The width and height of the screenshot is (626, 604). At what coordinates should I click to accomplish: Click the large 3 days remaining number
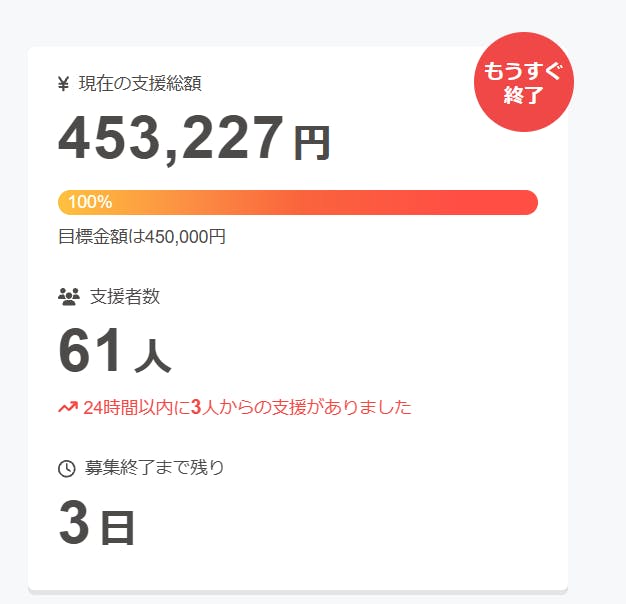(75, 523)
